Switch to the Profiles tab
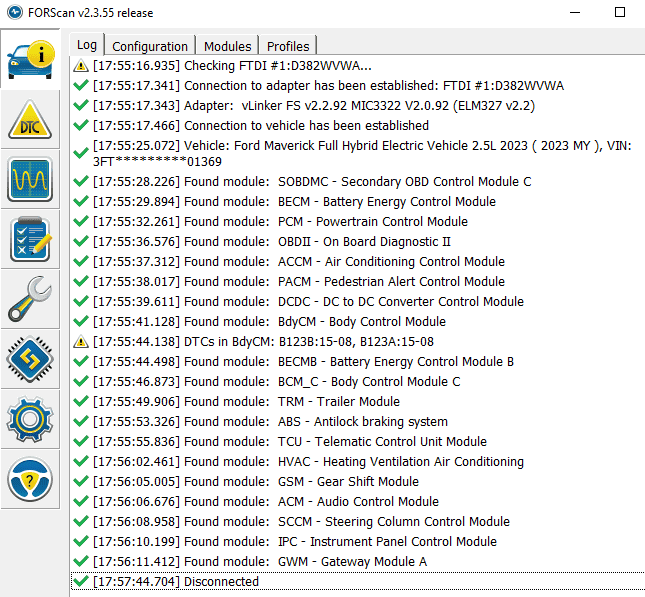 [288, 46]
